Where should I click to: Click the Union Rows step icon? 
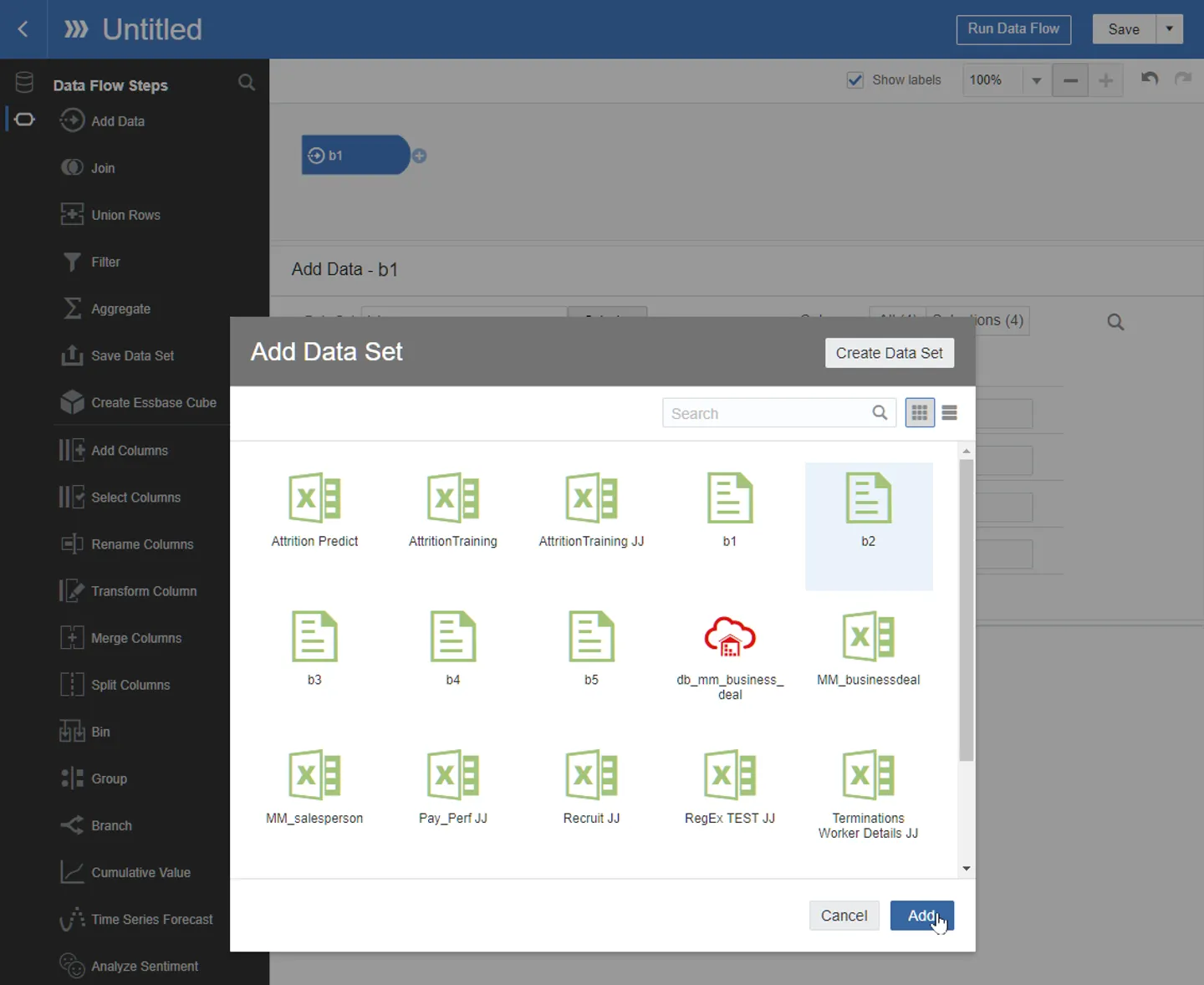72,214
